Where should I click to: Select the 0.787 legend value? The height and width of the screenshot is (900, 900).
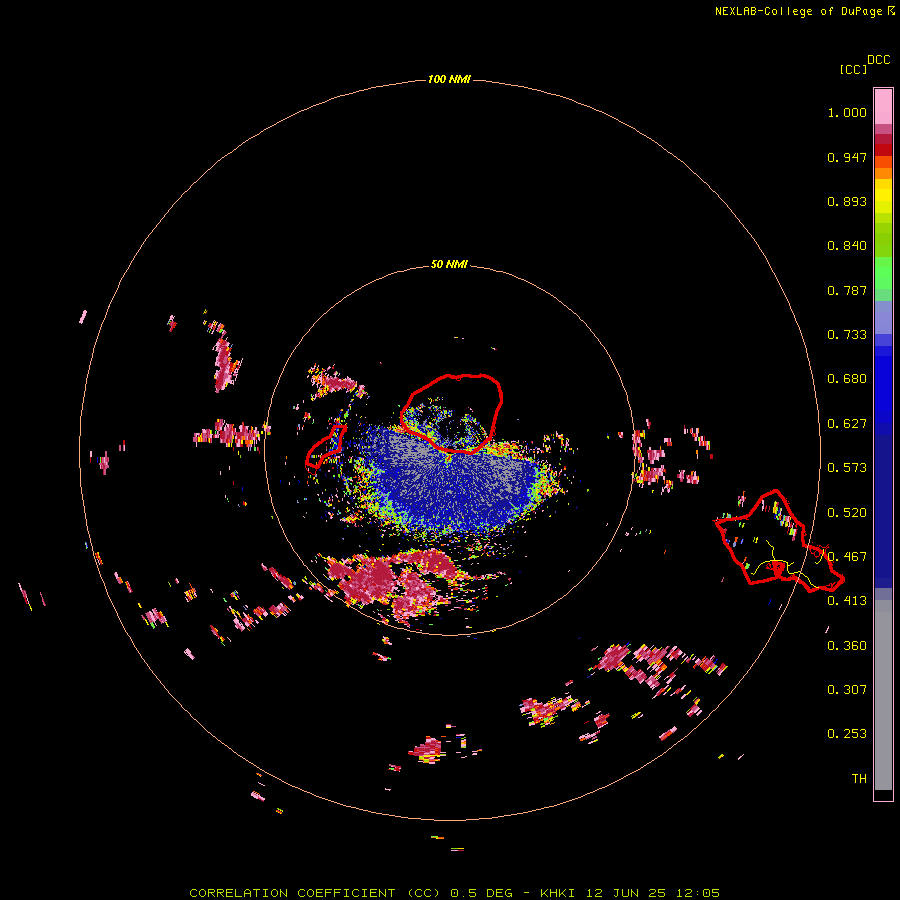(847, 290)
